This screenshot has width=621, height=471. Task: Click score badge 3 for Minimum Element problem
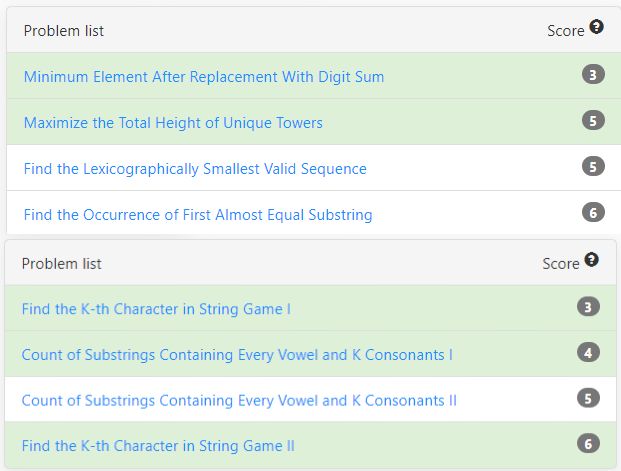593,74
